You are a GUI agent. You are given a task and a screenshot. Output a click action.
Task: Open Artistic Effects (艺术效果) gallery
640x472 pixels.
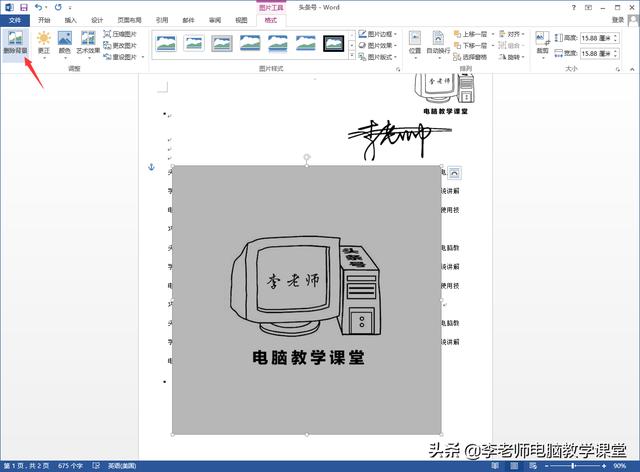tap(88, 43)
